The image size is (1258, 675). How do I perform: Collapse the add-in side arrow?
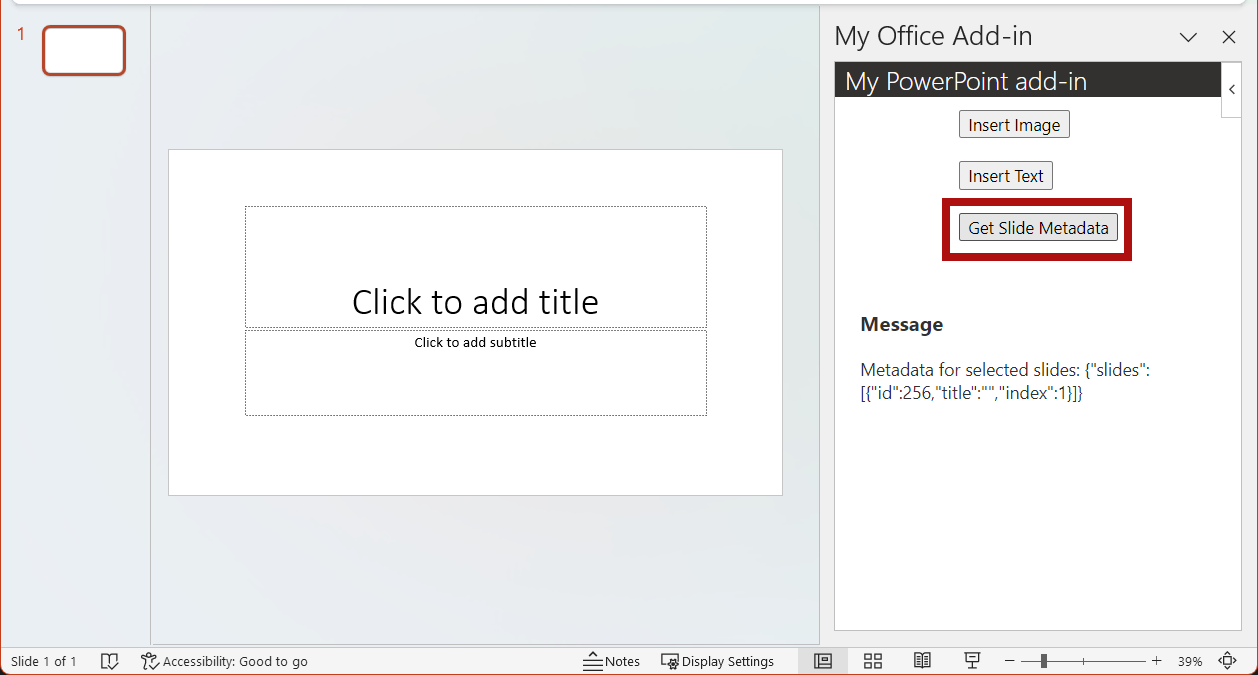point(1231,89)
